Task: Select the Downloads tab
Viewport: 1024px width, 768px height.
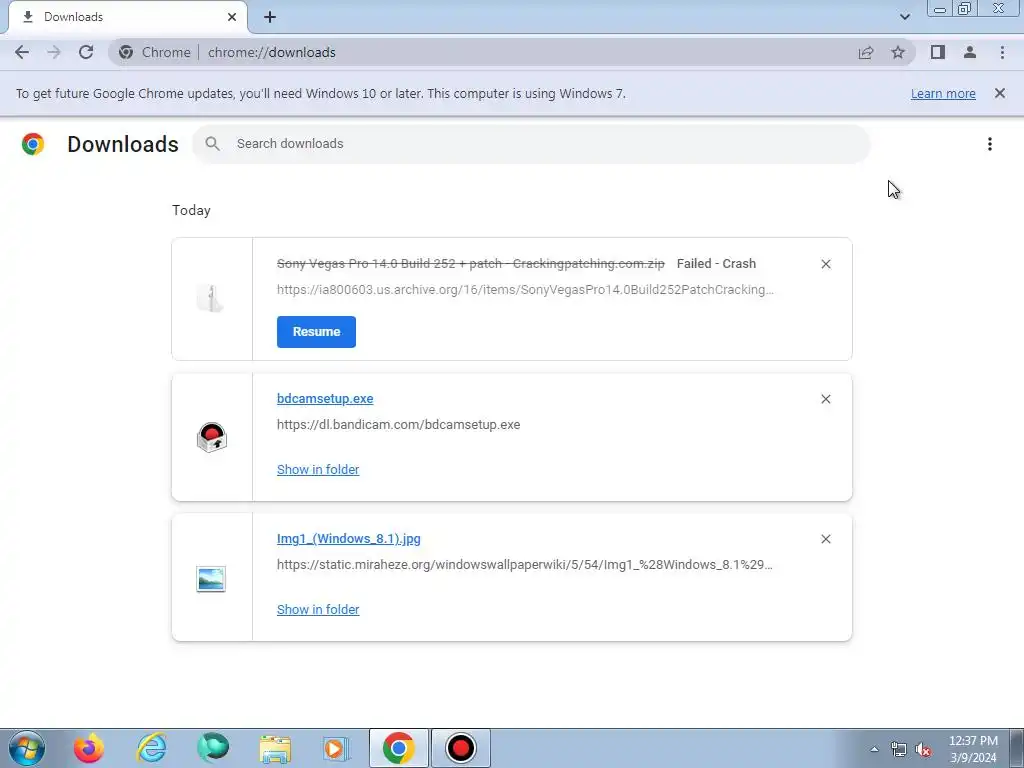Action: (127, 17)
